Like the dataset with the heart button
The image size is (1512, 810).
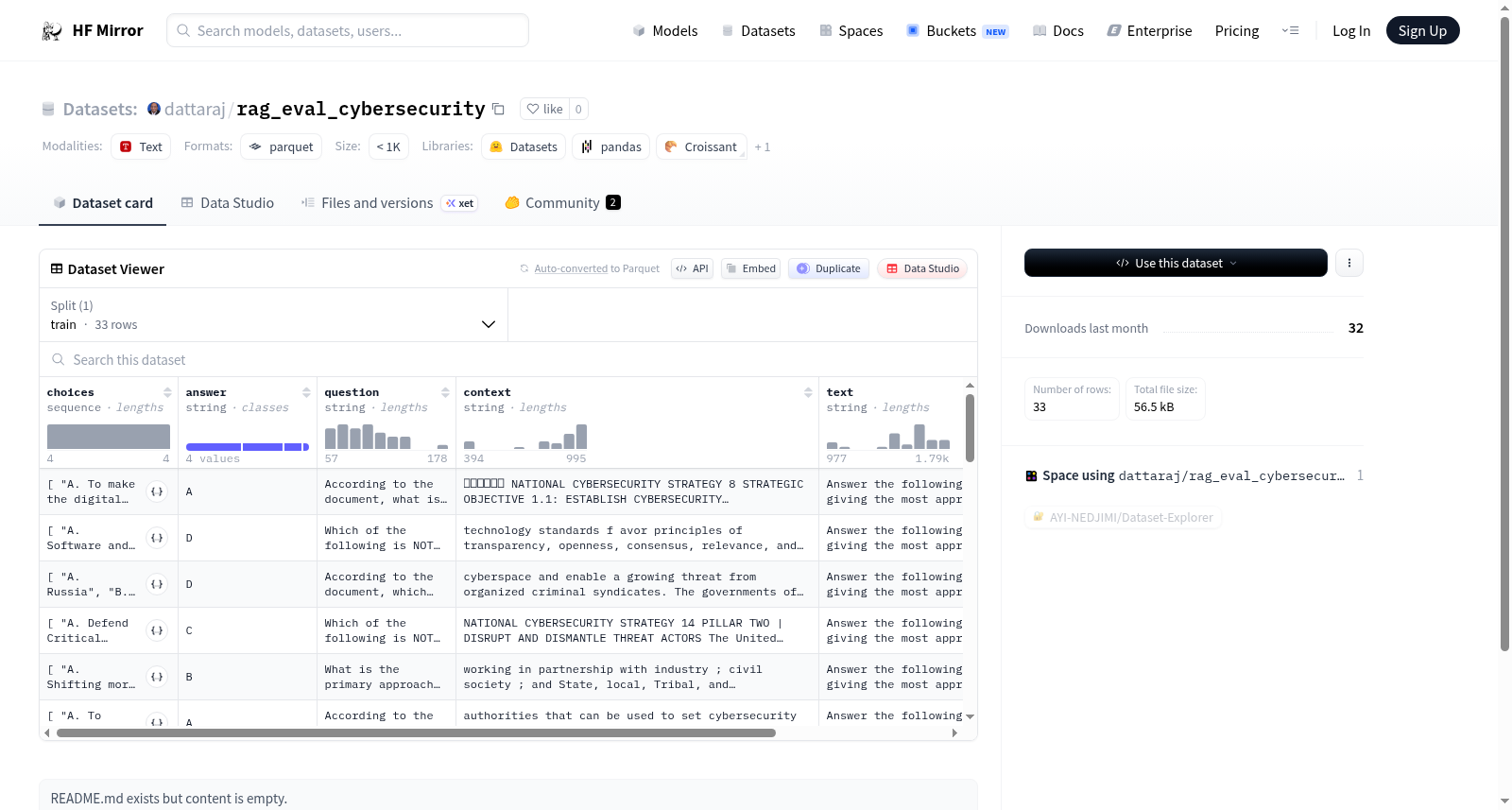click(x=544, y=109)
